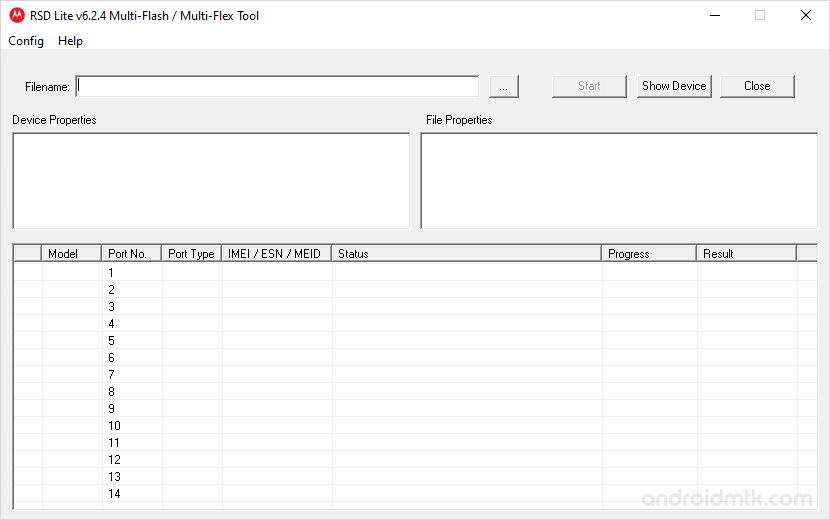Click inside the Device Properties box
This screenshot has height=520, width=830.
pos(211,181)
